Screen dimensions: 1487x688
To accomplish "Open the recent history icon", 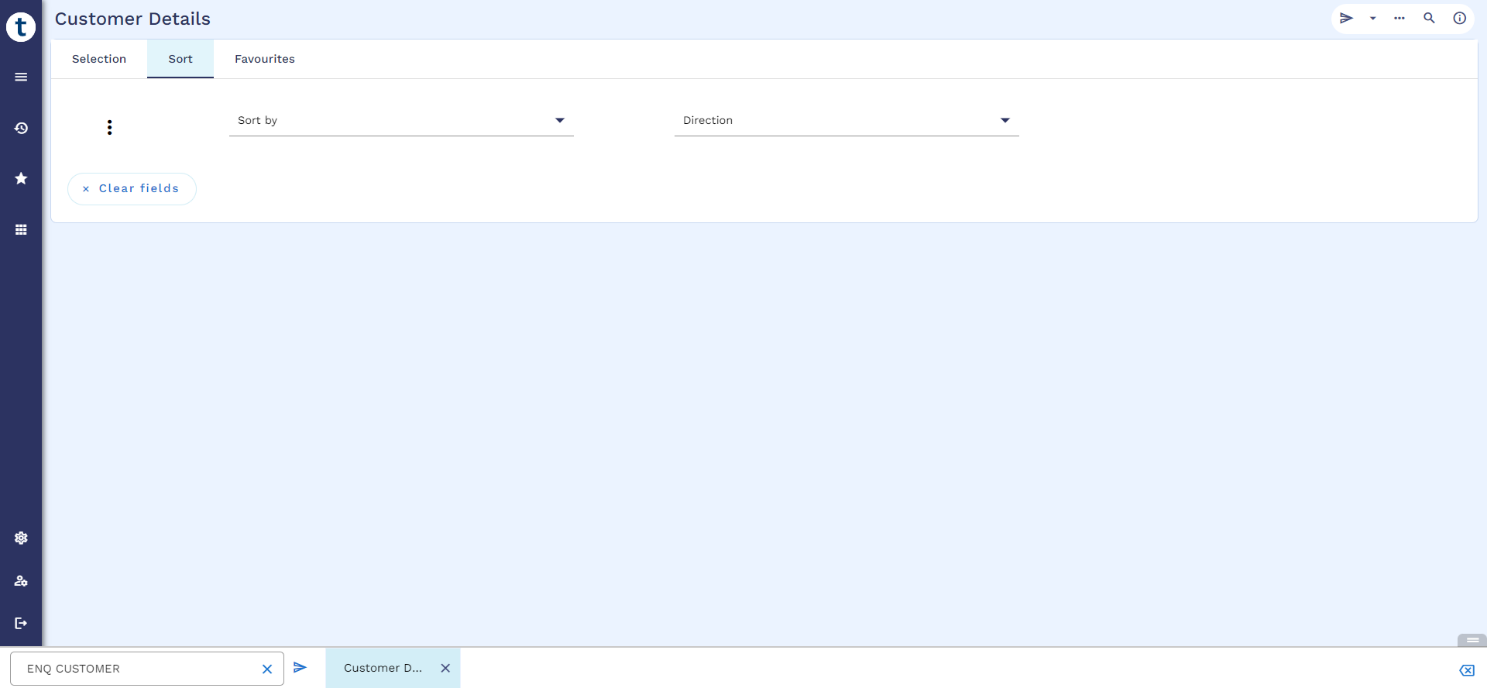I will point(21,128).
